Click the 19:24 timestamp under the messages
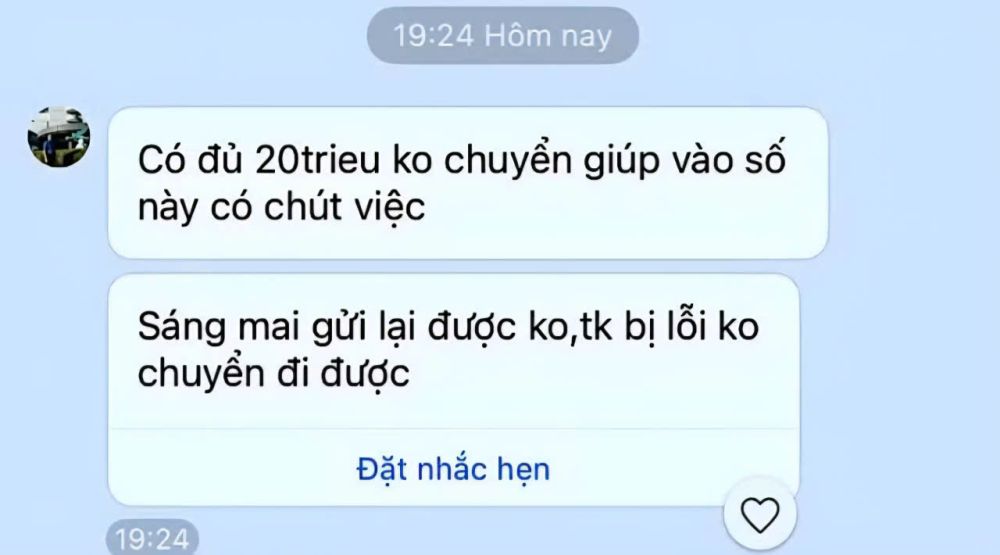Screen dimensions: 1000x555 tap(152, 538)
